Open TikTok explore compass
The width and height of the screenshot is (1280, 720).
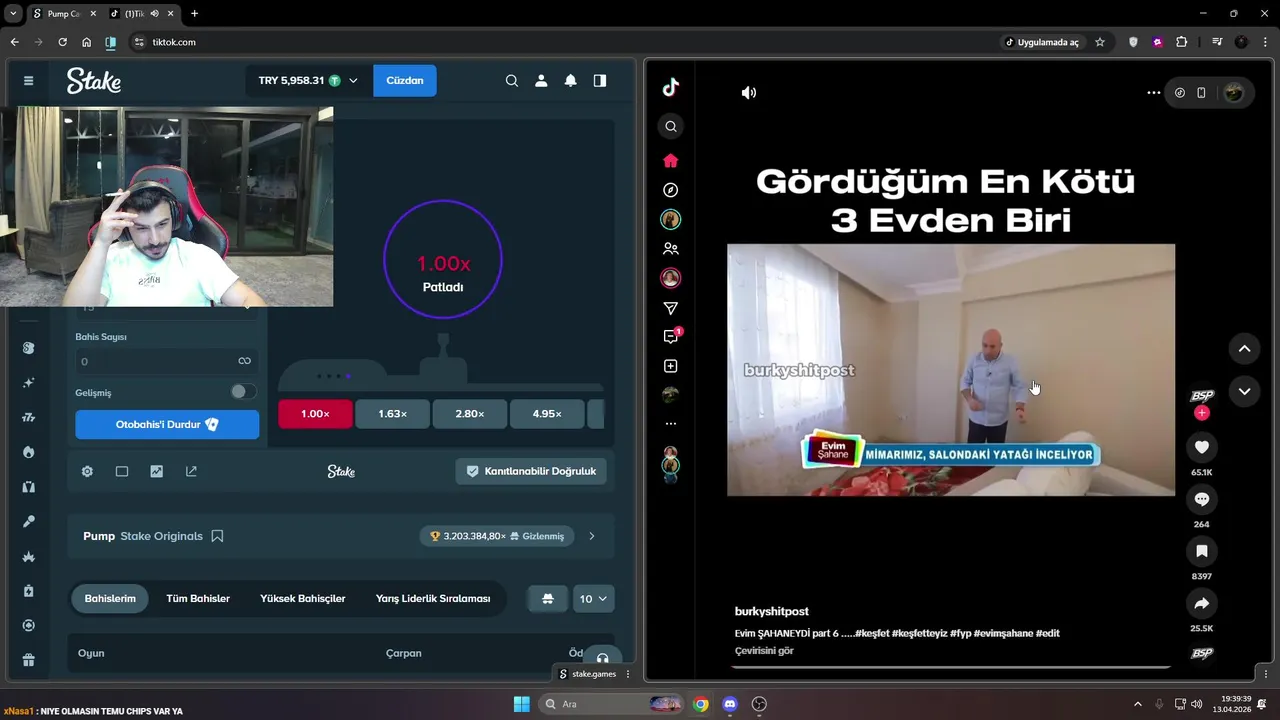point(671,190)
